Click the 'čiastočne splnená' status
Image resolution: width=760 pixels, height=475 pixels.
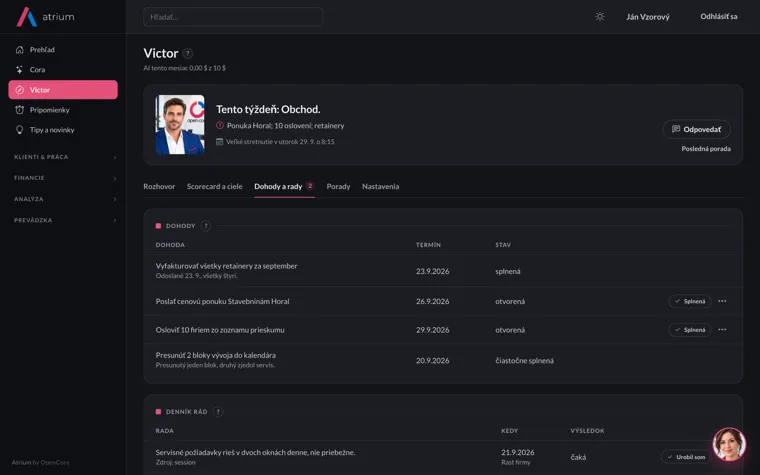(524, 360)
